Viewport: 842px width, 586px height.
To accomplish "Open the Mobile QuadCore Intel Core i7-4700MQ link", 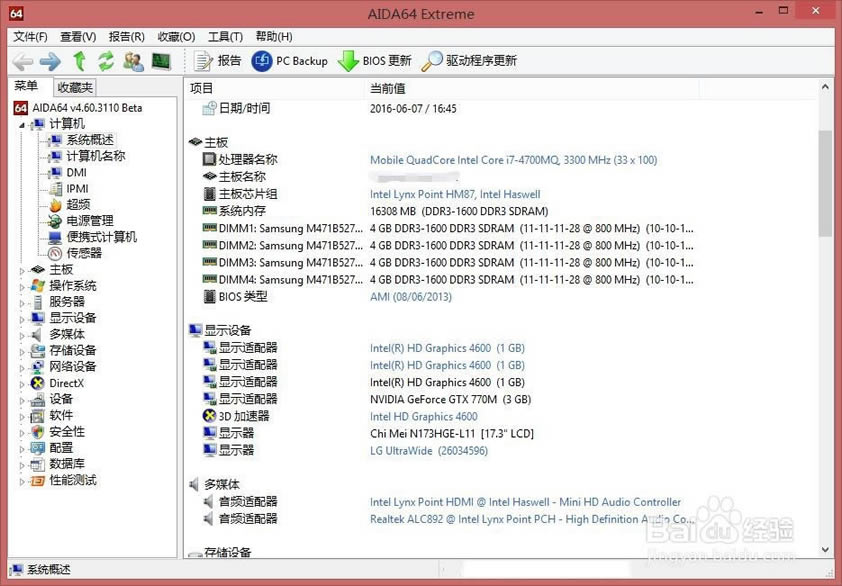I will [x=513, y=160].
